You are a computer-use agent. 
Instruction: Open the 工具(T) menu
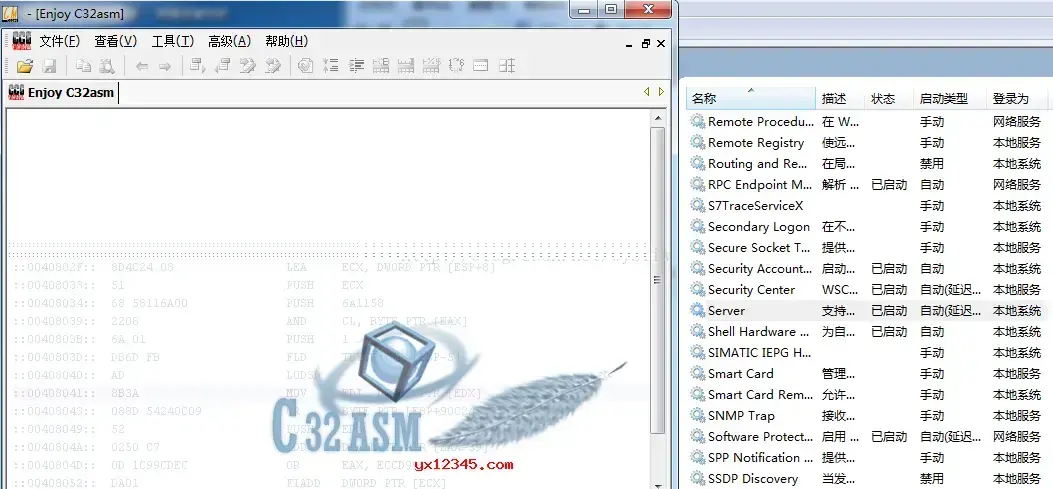(x=173, y=41)
